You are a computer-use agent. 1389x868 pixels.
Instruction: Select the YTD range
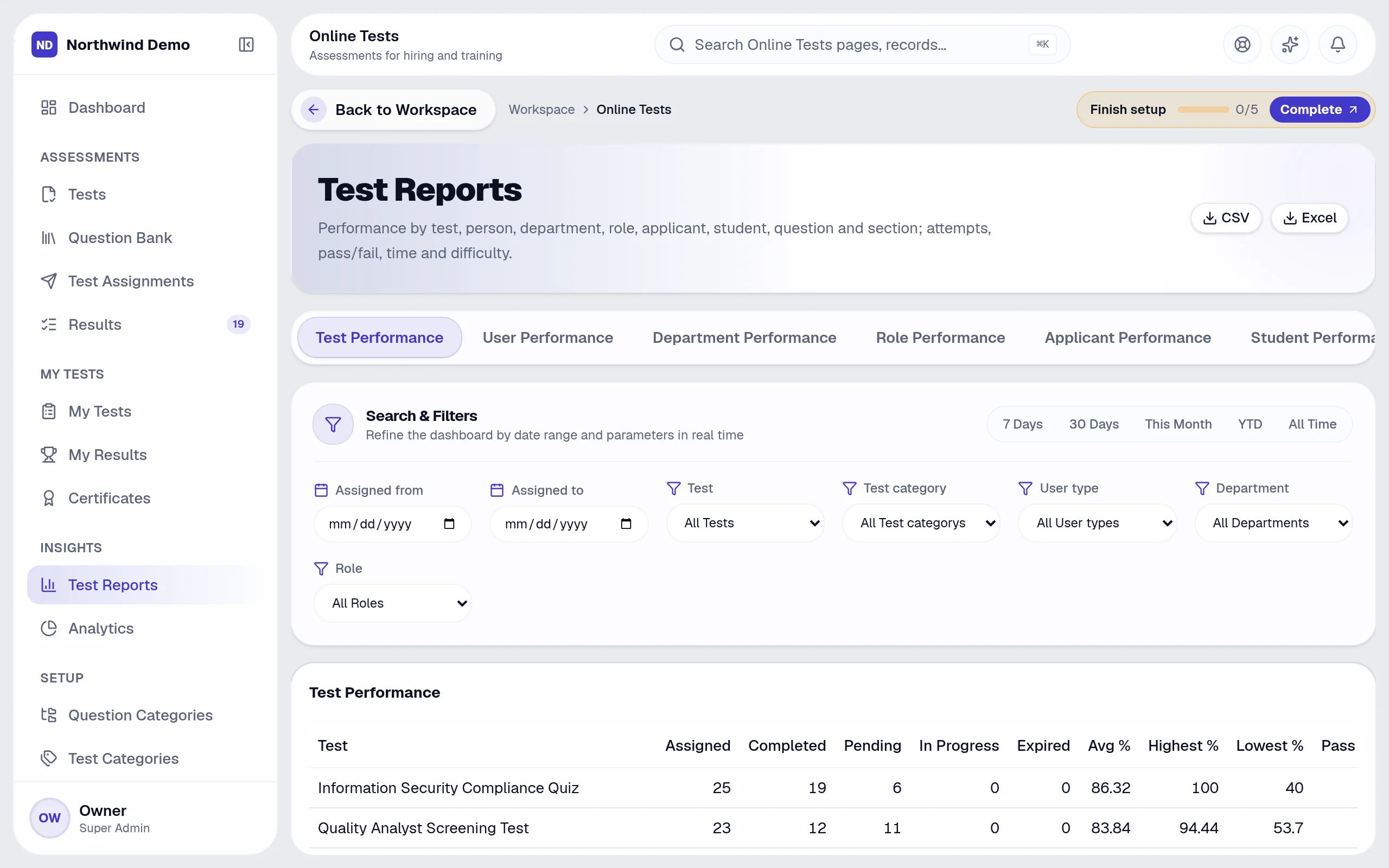click(x=1250, y=424)
